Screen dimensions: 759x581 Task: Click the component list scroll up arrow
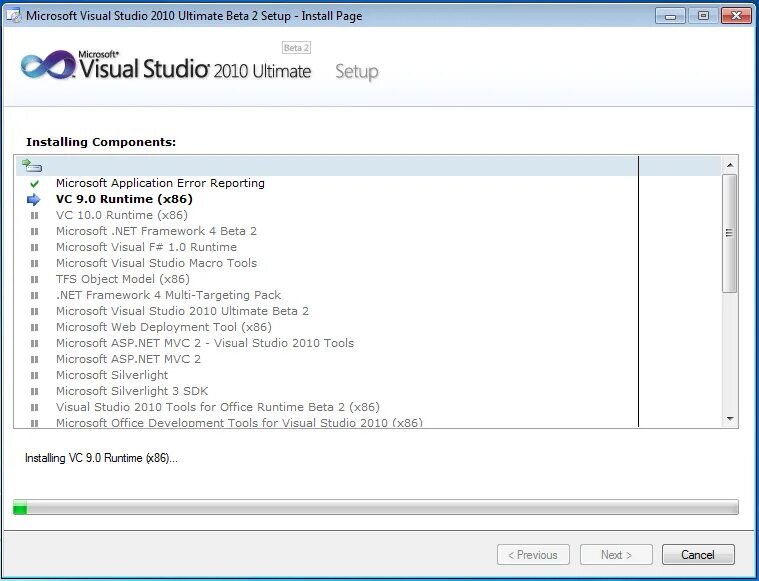coord(729,166)
